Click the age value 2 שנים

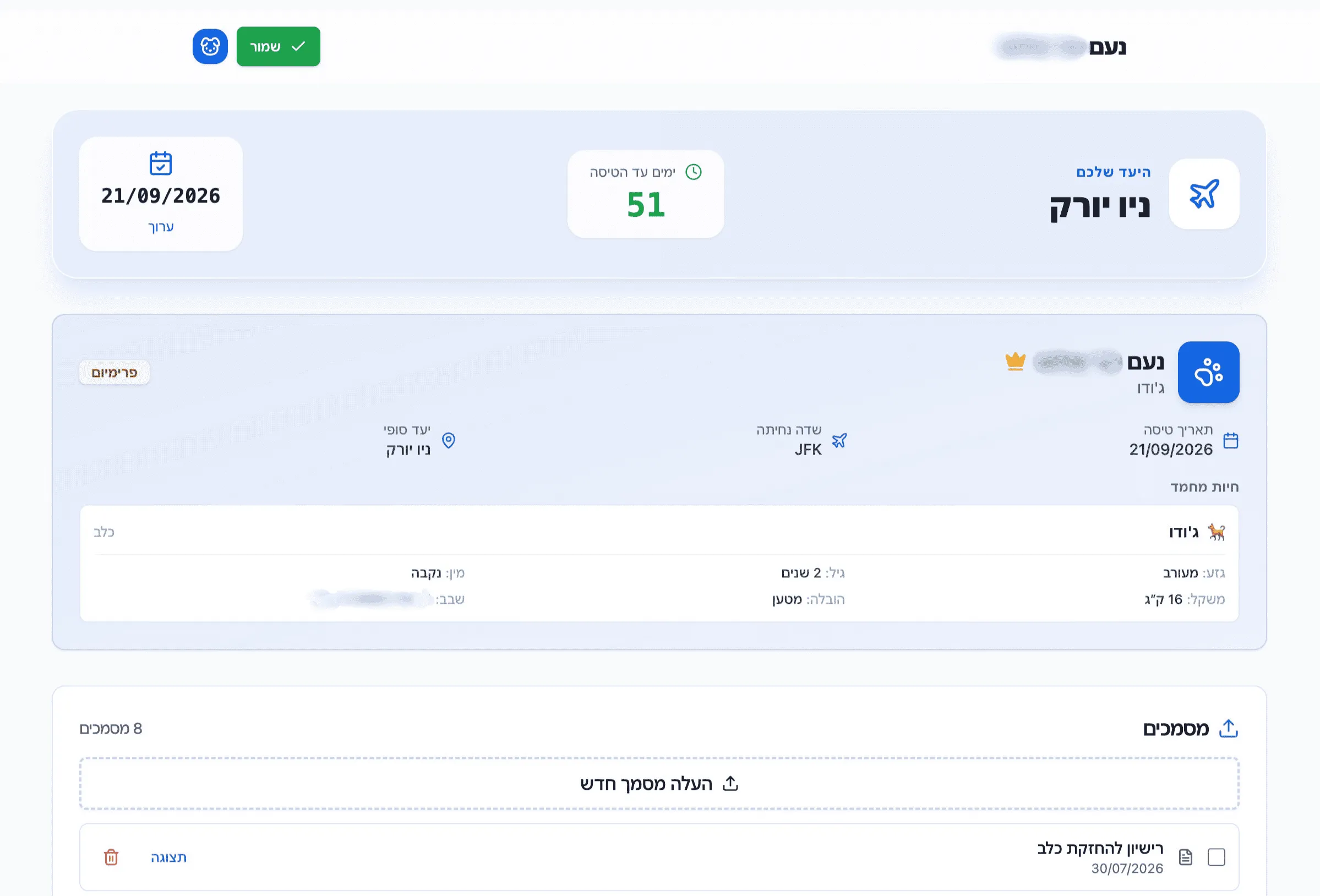801,573
